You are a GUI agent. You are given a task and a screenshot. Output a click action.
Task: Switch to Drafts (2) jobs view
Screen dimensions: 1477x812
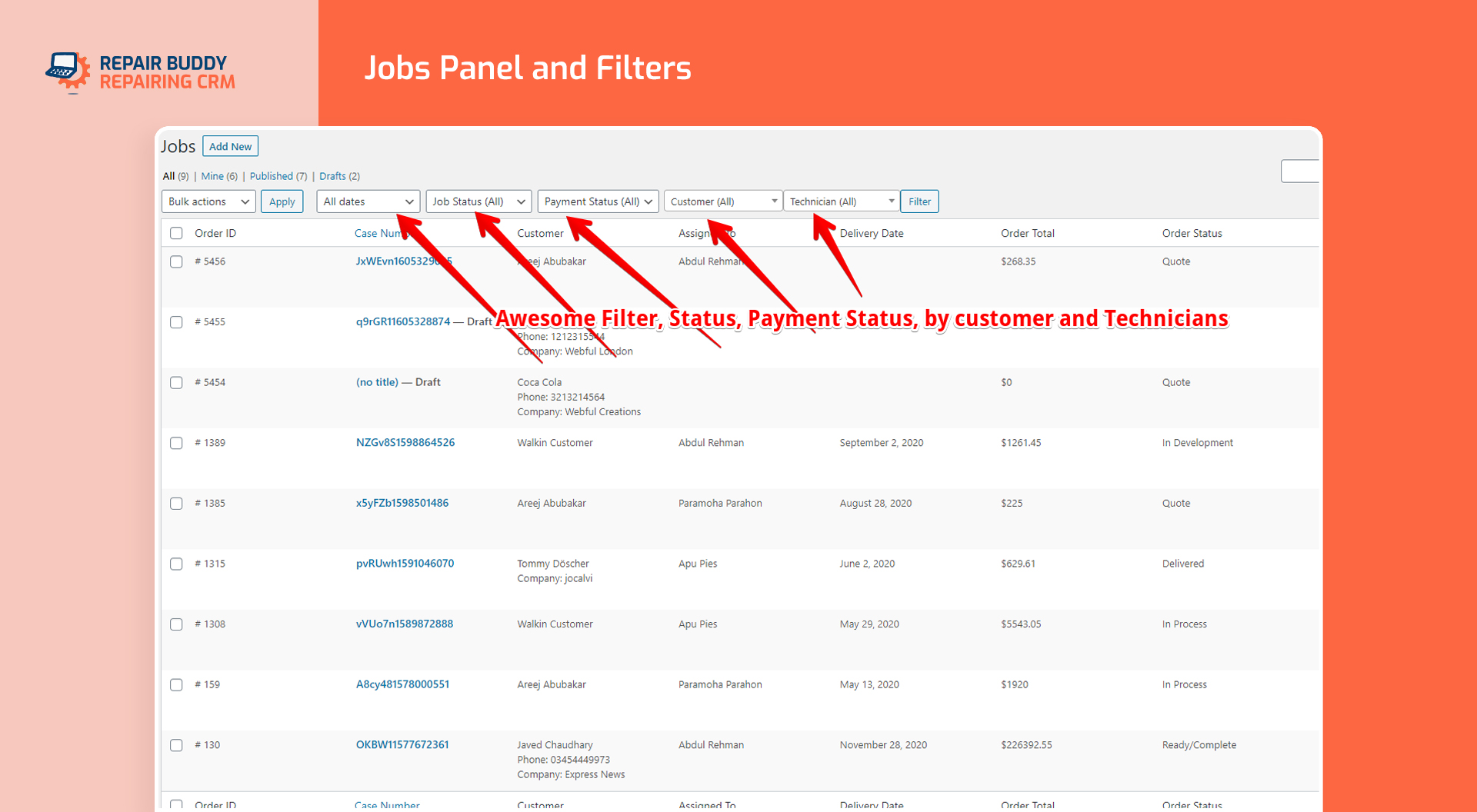pyautogui.click(x=339, y=176)
